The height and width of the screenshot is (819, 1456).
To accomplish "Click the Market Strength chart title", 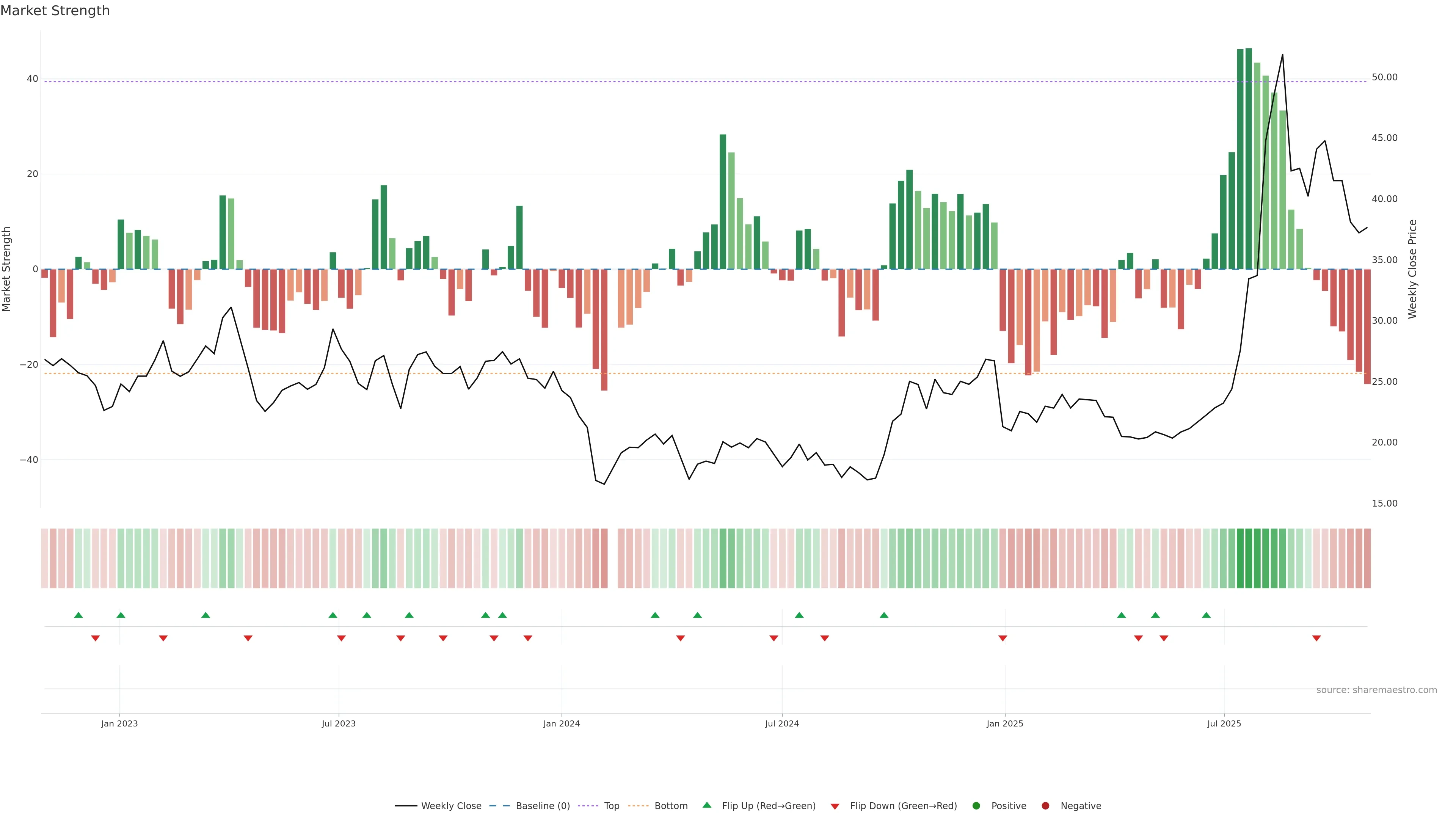I will 55,11.
